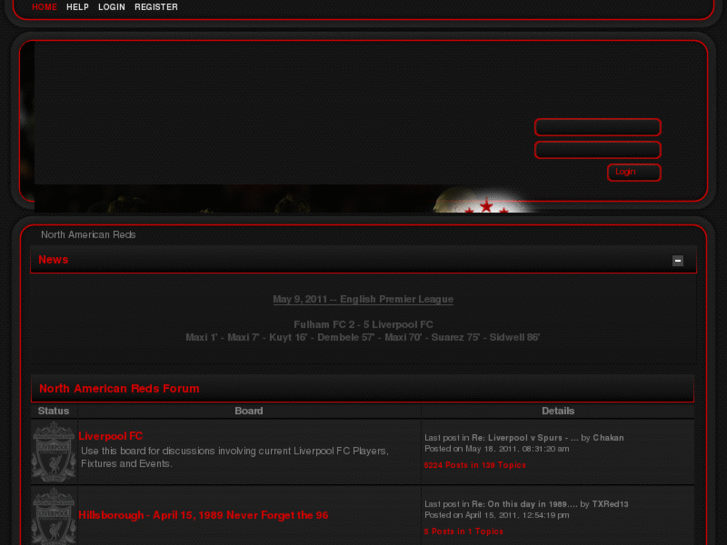727x545 pixels.
Task: Click the North American Reds breadcrumb
Action: 88,235
